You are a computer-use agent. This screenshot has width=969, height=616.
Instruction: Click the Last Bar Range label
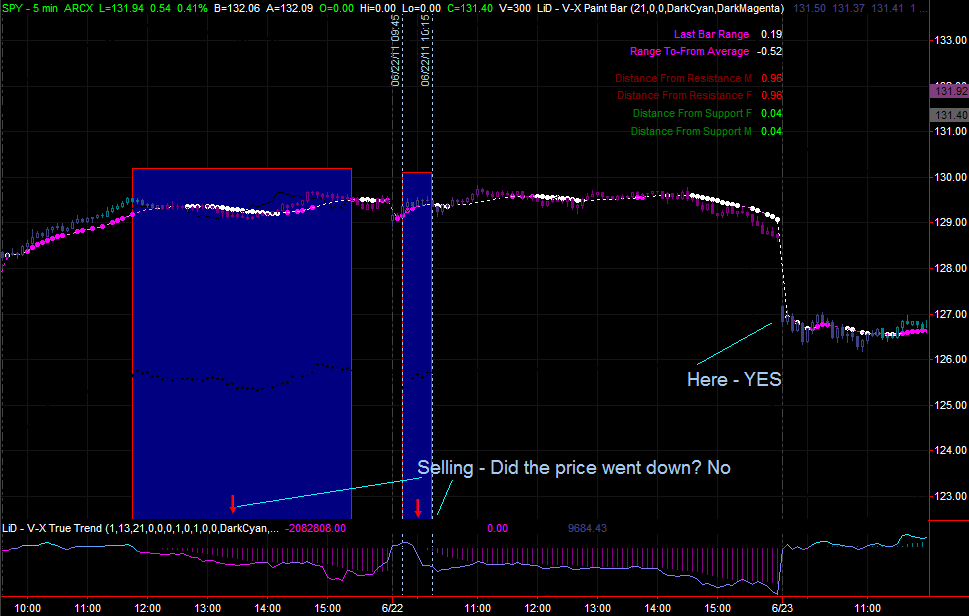pos(711,35)
